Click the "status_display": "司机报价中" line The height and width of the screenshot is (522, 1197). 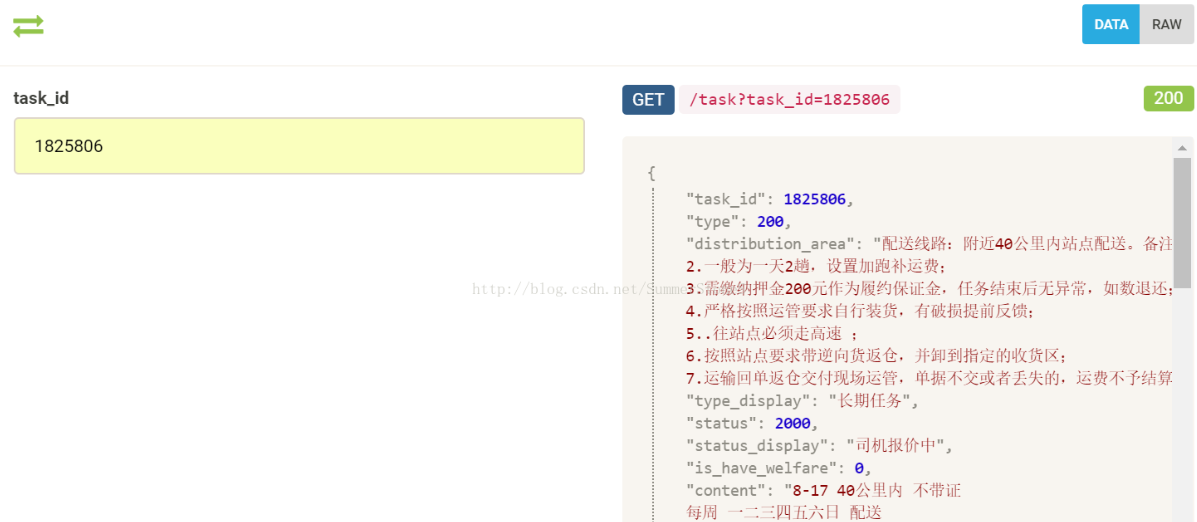820,444
